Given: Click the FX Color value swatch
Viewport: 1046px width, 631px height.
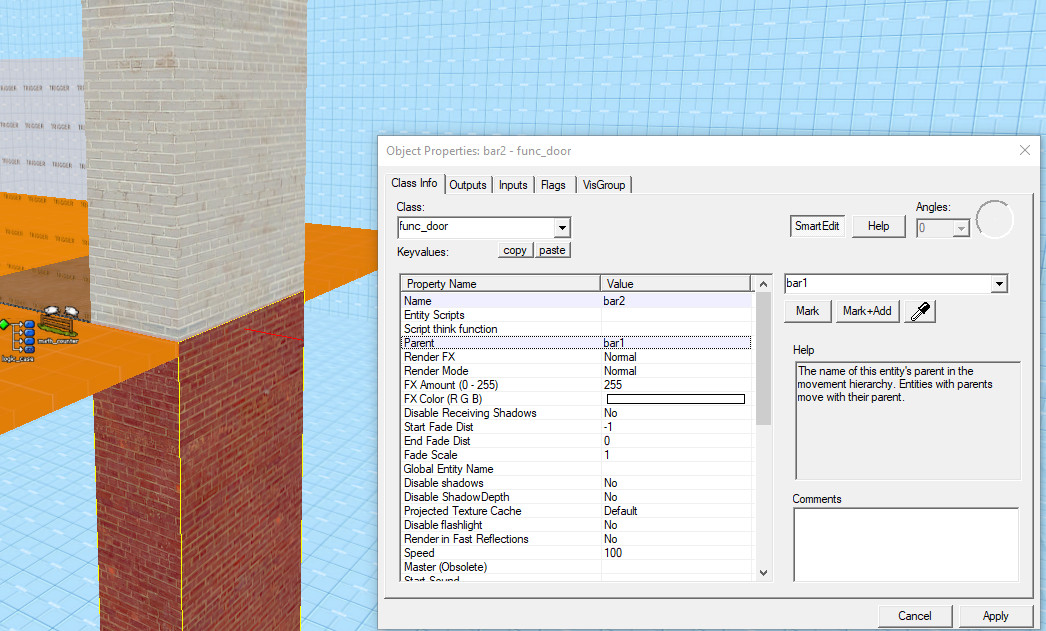Looking at the screenshot, I should [675, 398].
